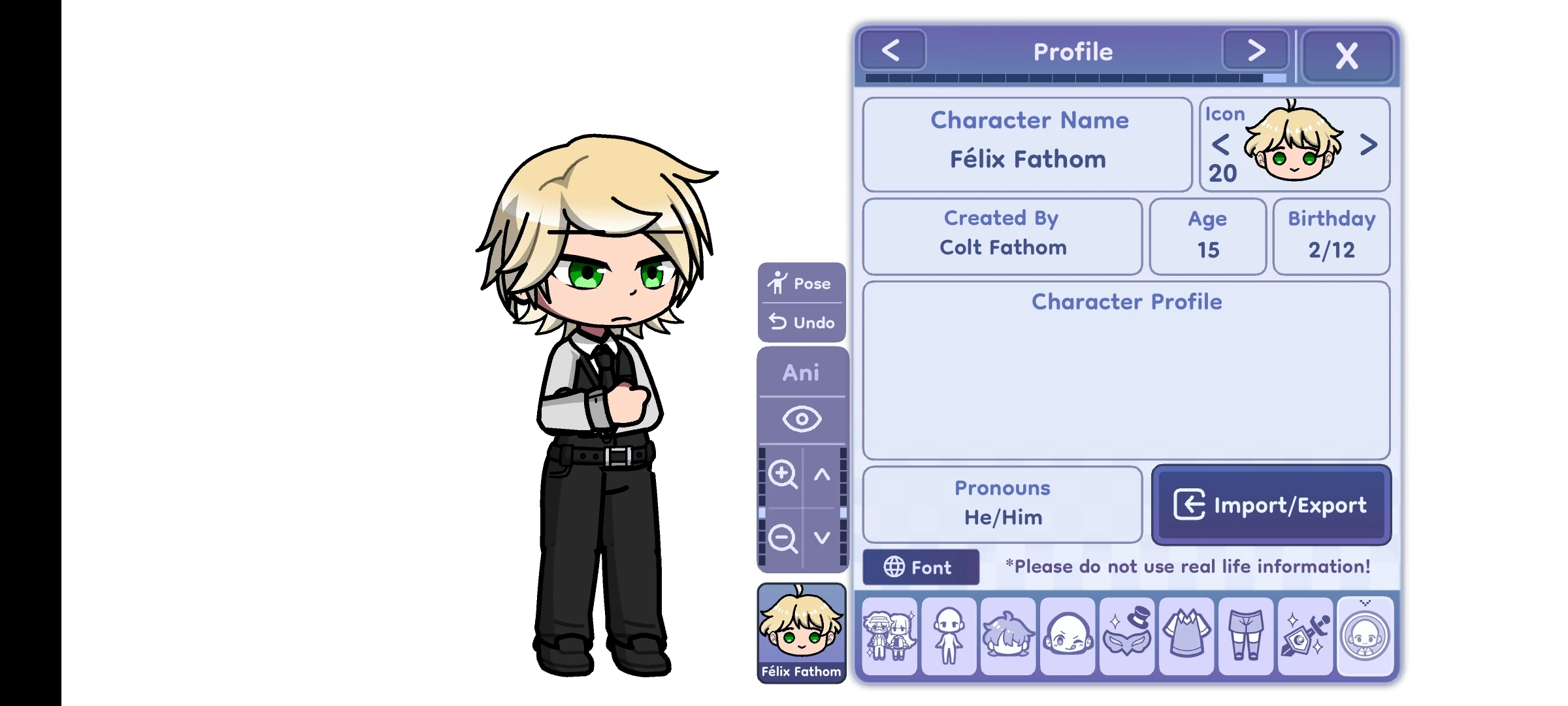Open the body tab icon

(949, 636)
